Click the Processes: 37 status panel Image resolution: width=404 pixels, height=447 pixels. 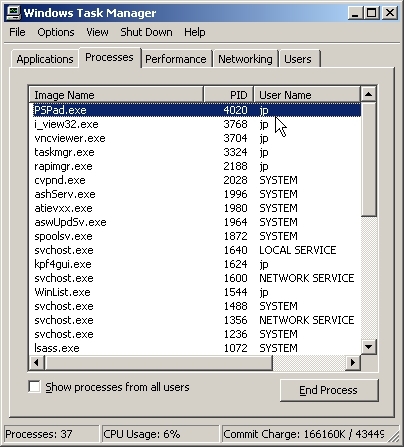pos(52,434)
